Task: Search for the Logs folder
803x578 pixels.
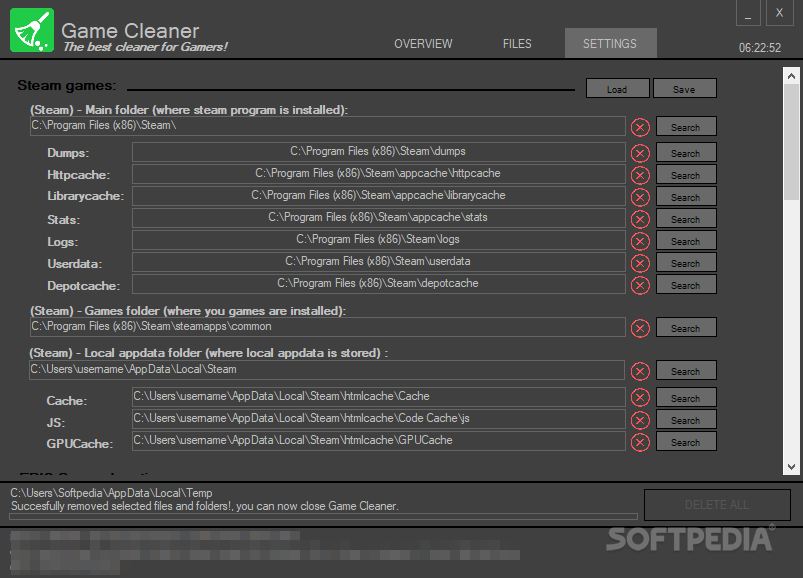Action: [x=686, y=241]
